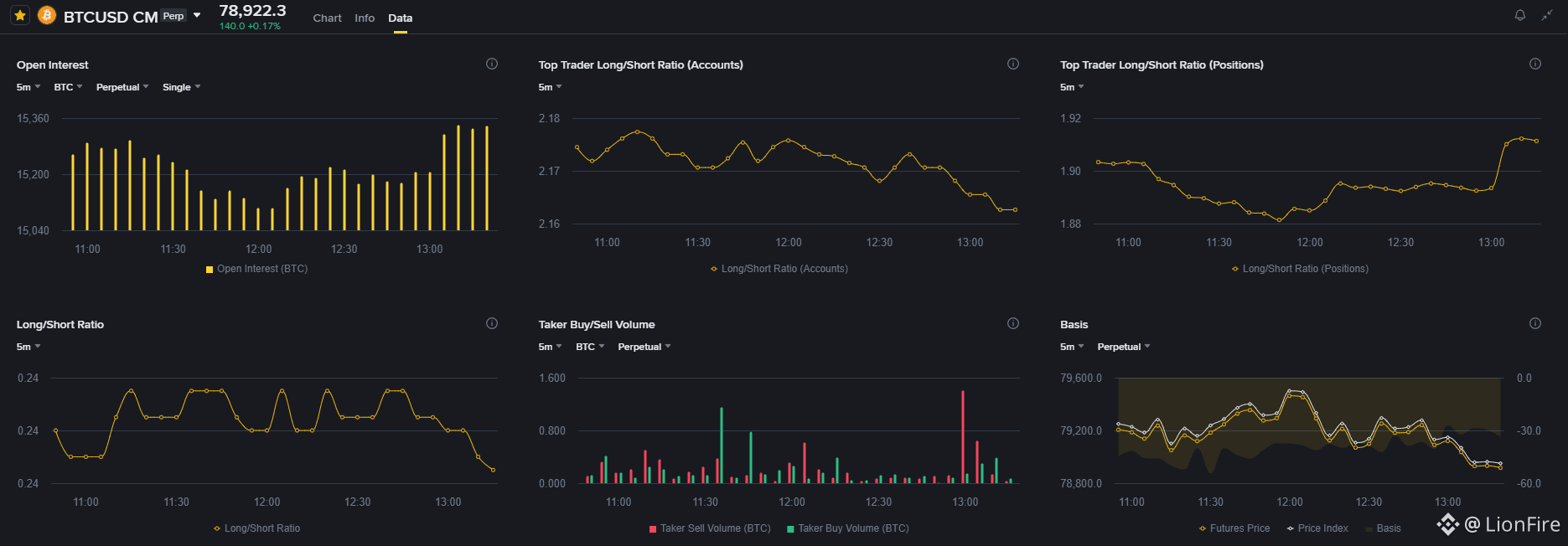This screenshot has width=1568, height=546.
Task: Click the Basis panel title
Action: pyautogui.click(x=1074, y=324)
